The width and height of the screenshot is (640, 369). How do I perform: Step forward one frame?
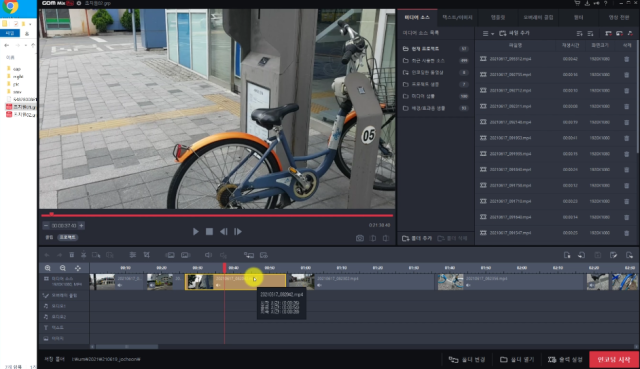pos(238,231)
